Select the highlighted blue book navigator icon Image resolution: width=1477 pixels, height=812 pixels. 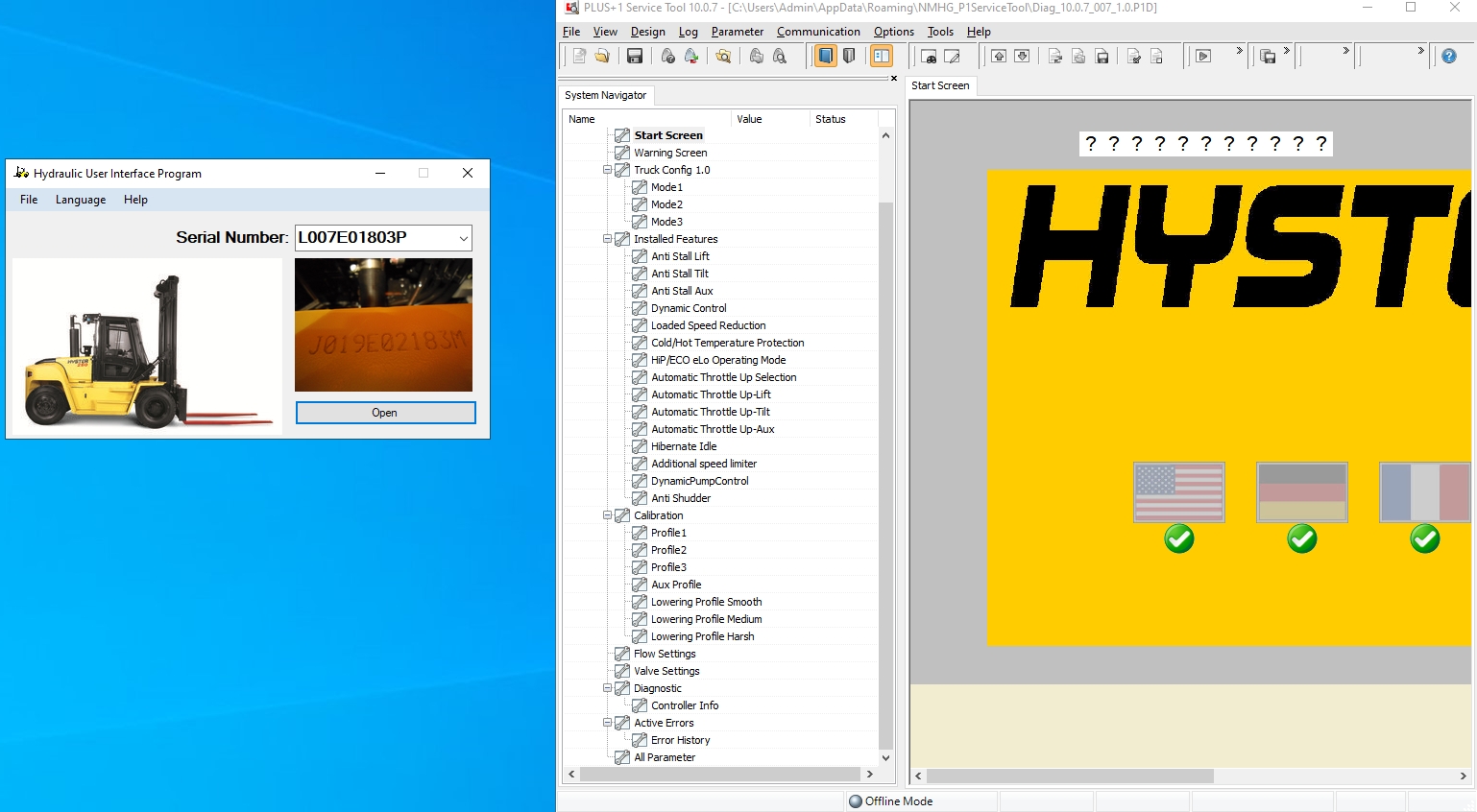pos(825,56)
